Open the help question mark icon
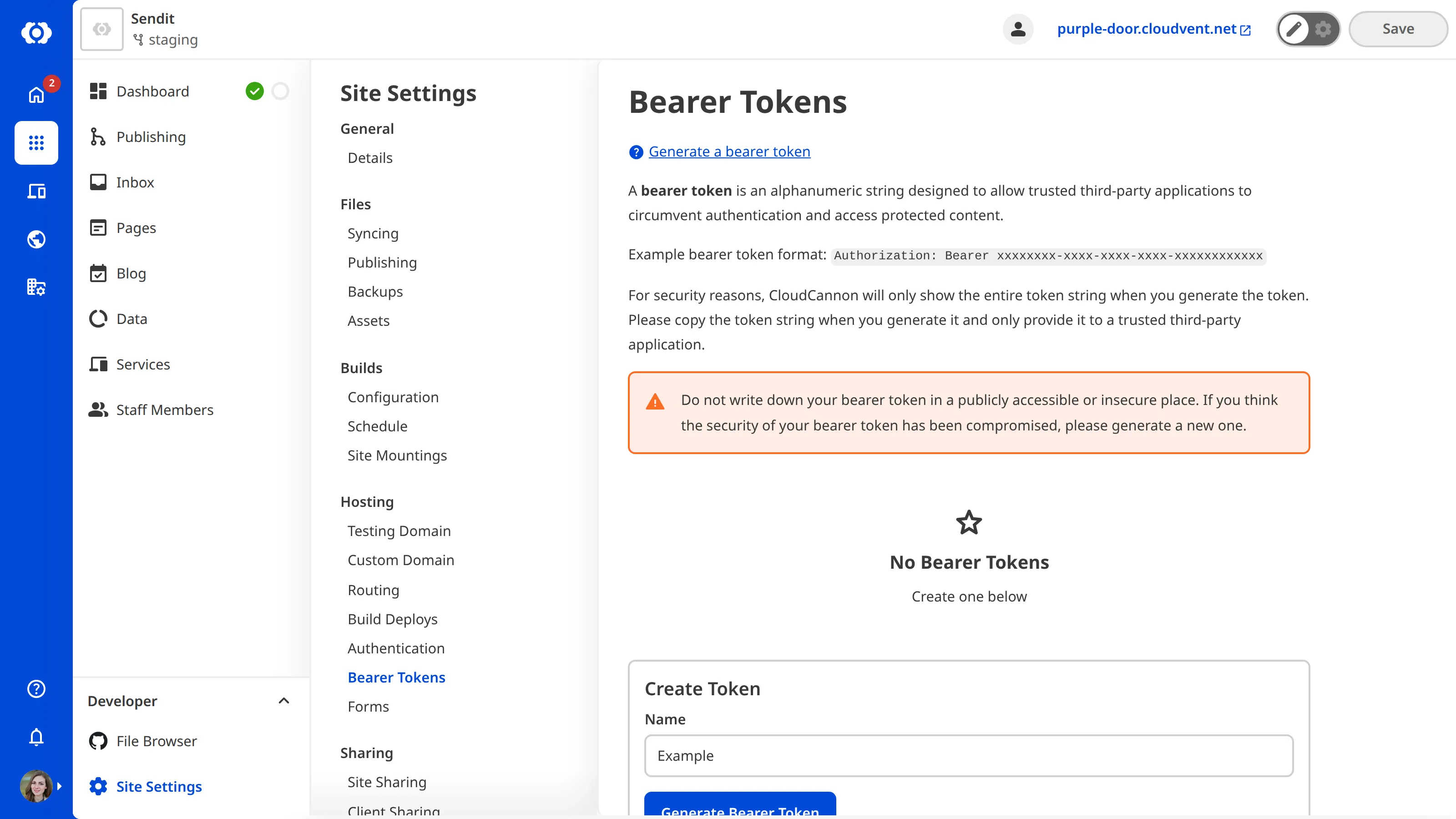The width and height of the screenshot is (1456, 819). (x=36, y=688)
